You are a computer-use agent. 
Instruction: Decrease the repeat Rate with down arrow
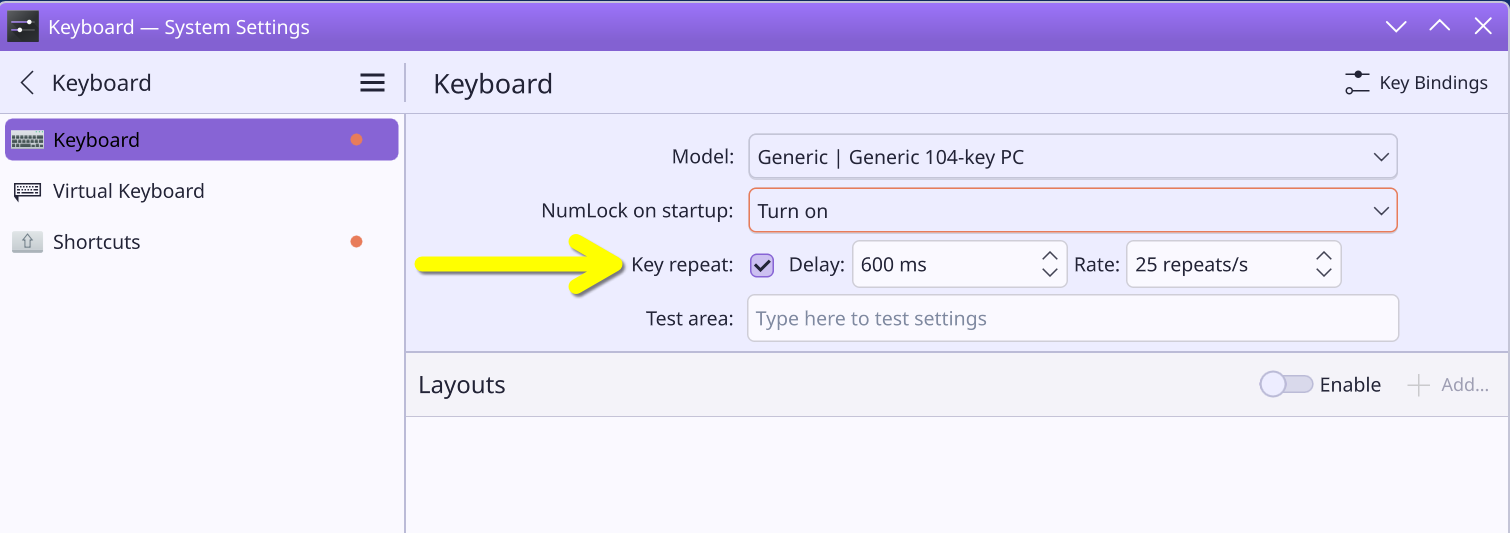(x=1324, y=273)
